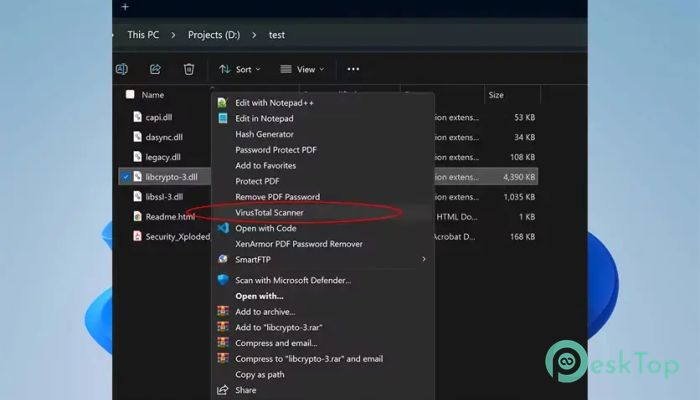Viewport: 700px width, 400px height.
Task: Expand the chevron after This PC
Action: (x=173, y=35)
